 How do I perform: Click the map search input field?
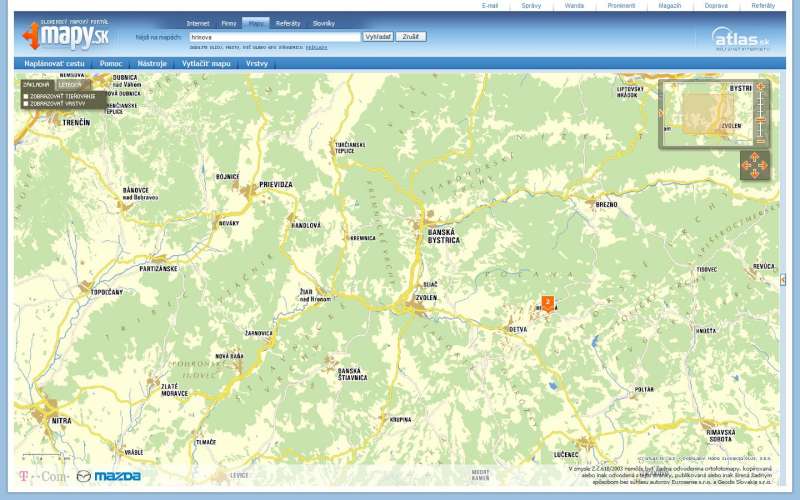click(274, 37)
